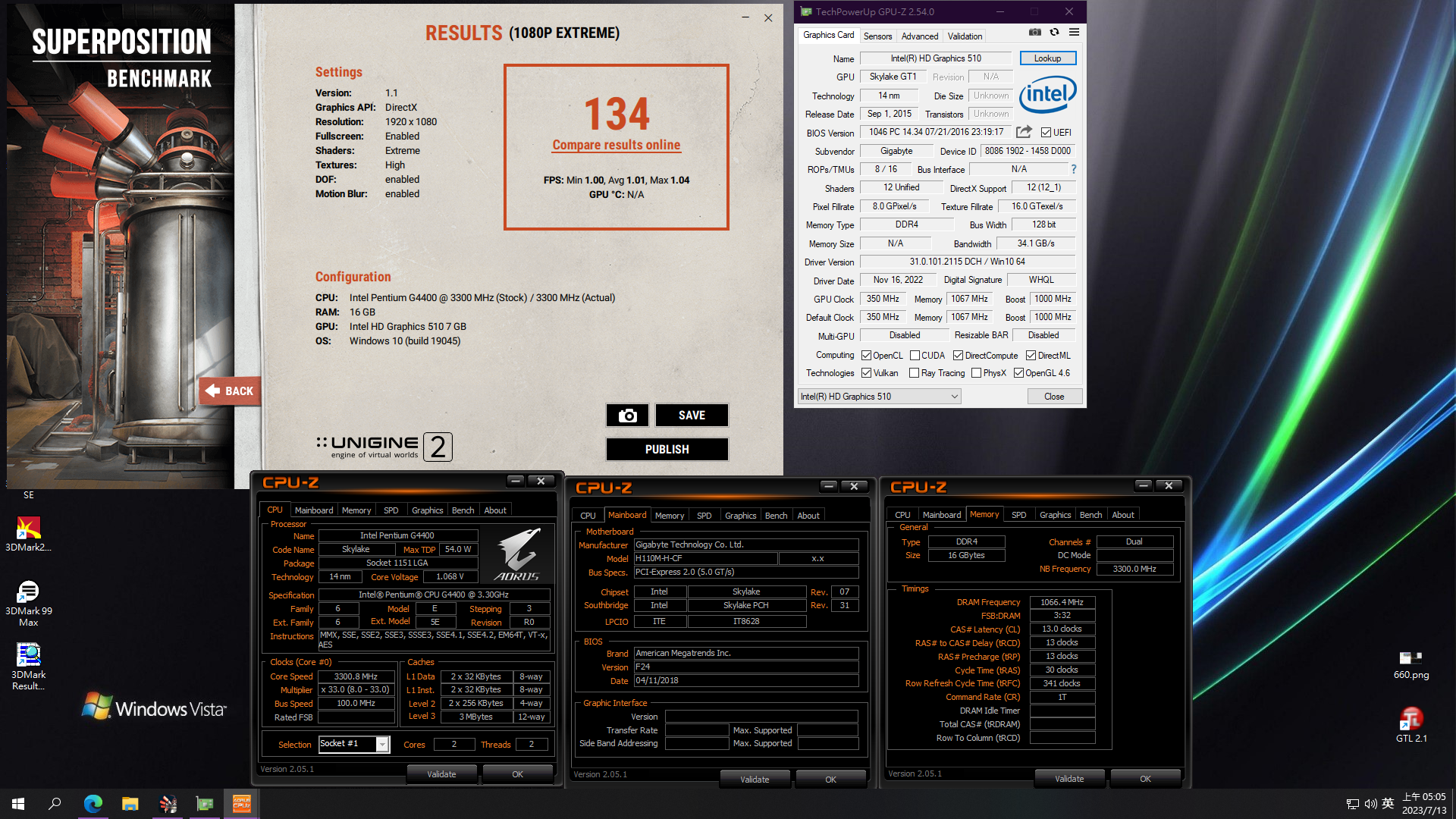Screen dimensions: 1456x819
Task: Open File Explorer from the taskbar
Action: (130, 804)
